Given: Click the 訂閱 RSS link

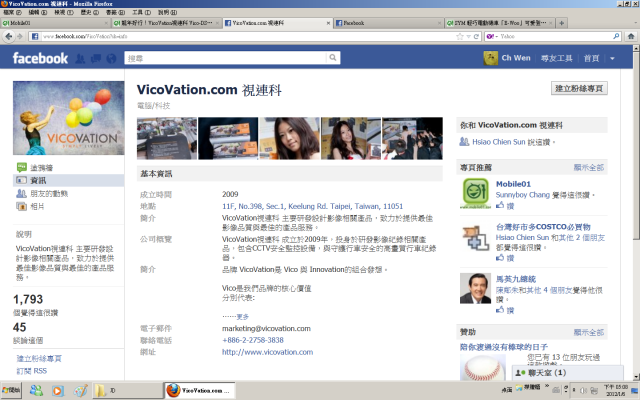Looking at the screenshot, I should (x=31, y=371).
